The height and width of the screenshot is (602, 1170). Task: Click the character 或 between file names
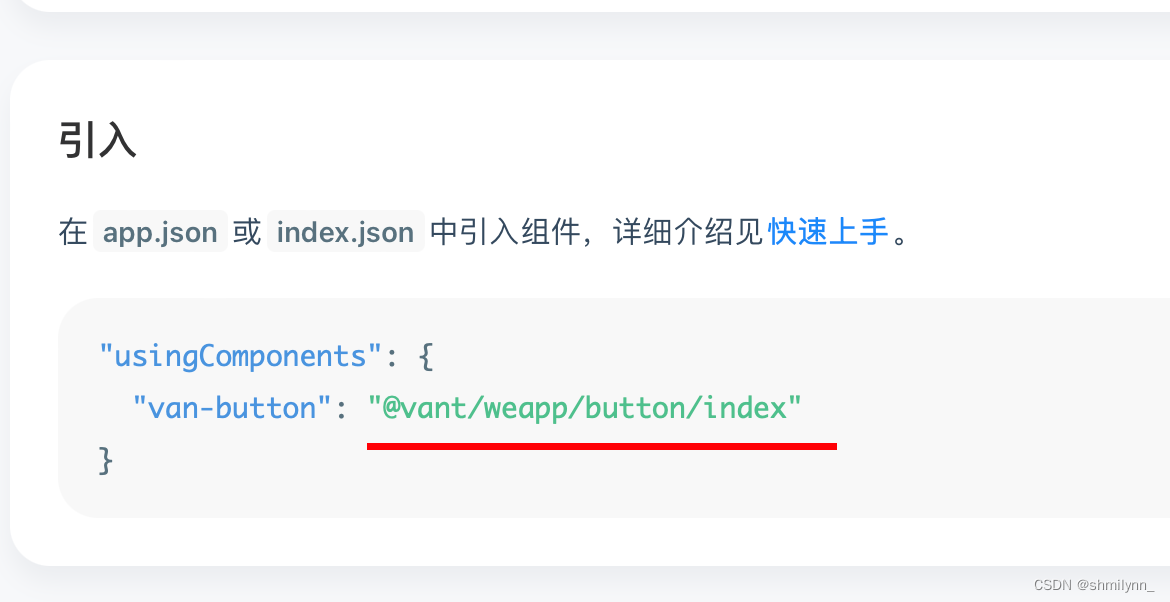[x=247, y=232]
